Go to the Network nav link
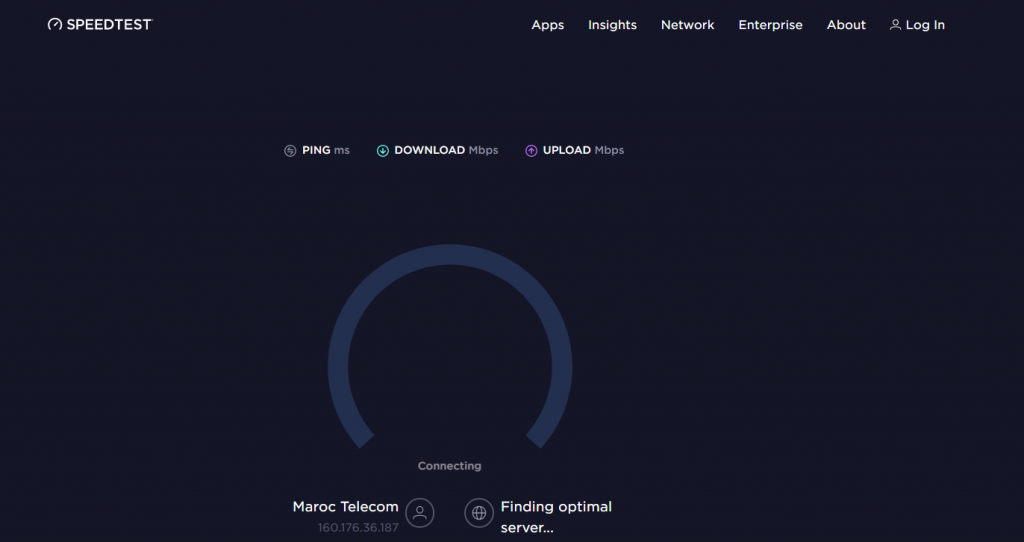Image resolution: width=1024 pixels, height=542 pixels. (687, 25)
